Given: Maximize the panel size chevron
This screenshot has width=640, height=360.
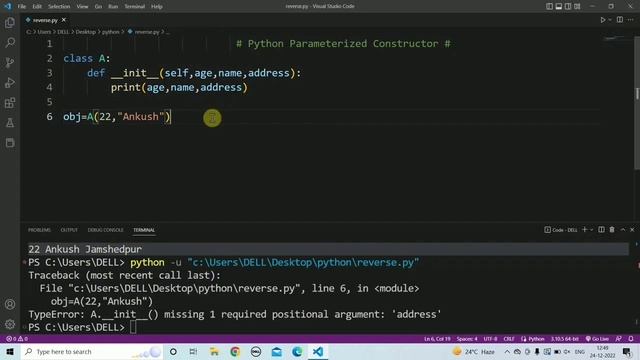Looking at the screenshot, I should (x=622, y=230).
